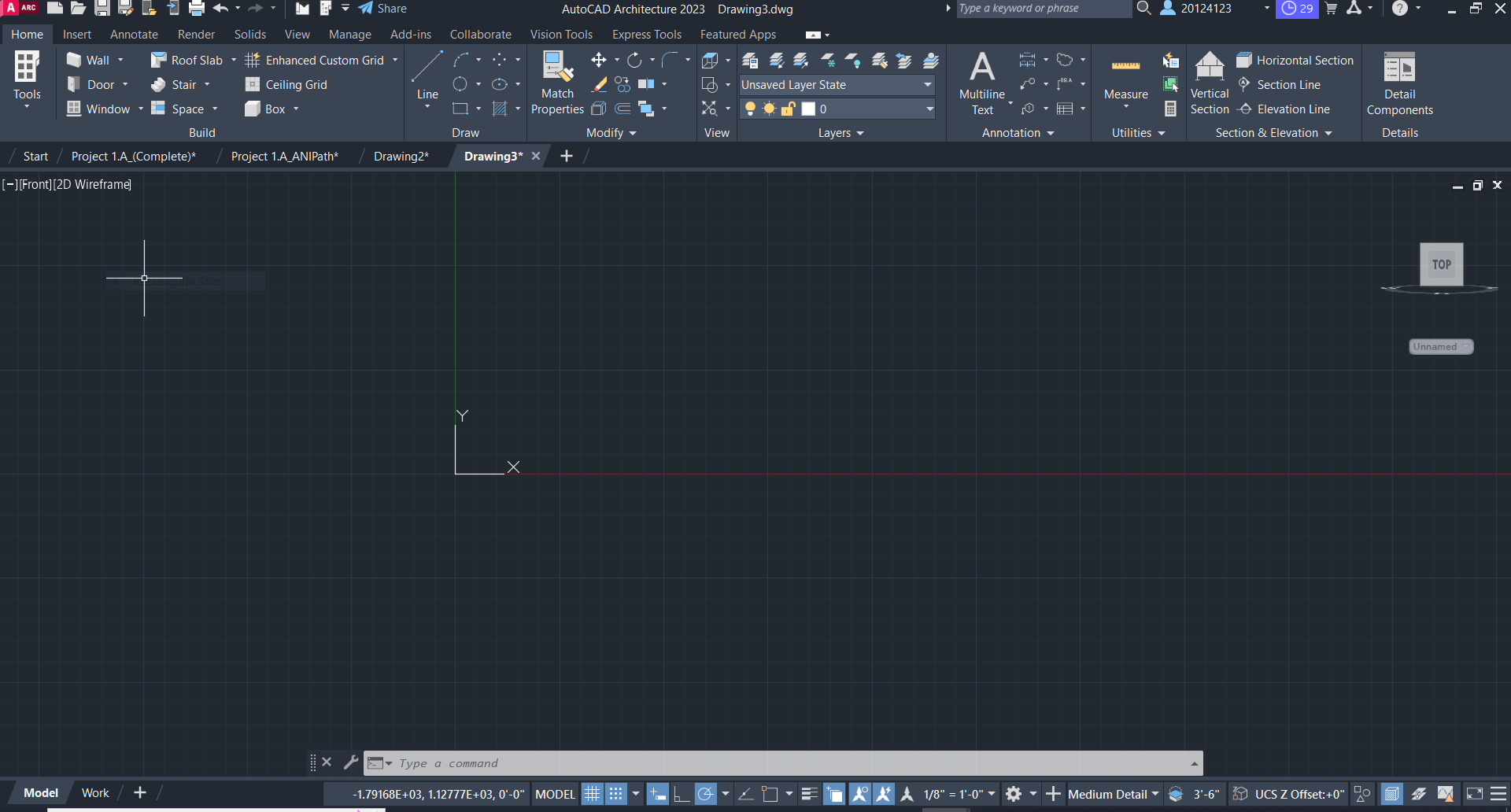Click the white layer color swatch
Viewport: 1511px width, 812px height.
808,109
